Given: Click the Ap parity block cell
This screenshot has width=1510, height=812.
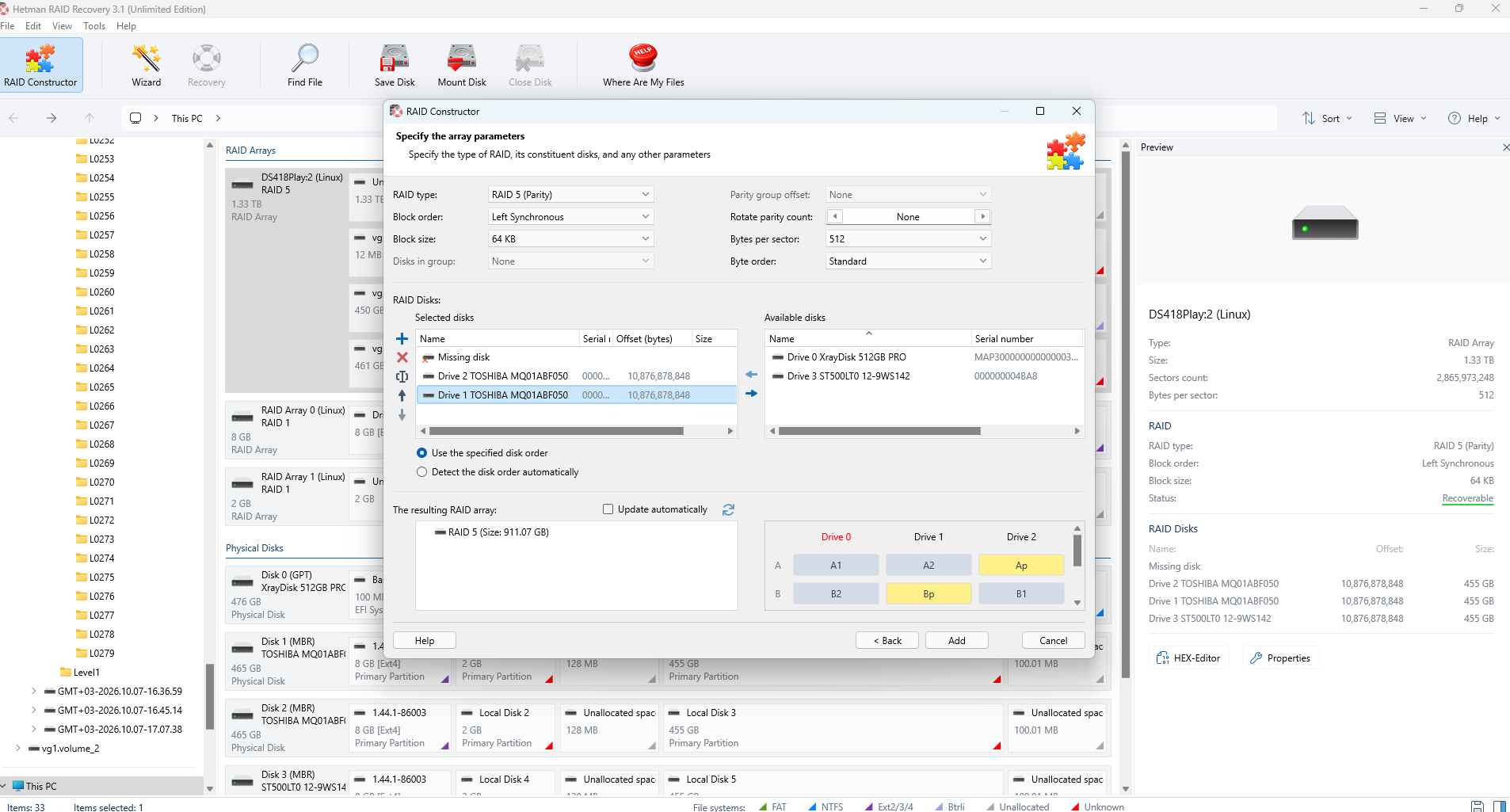Looking at the screenshot, I should (1021, 565).
